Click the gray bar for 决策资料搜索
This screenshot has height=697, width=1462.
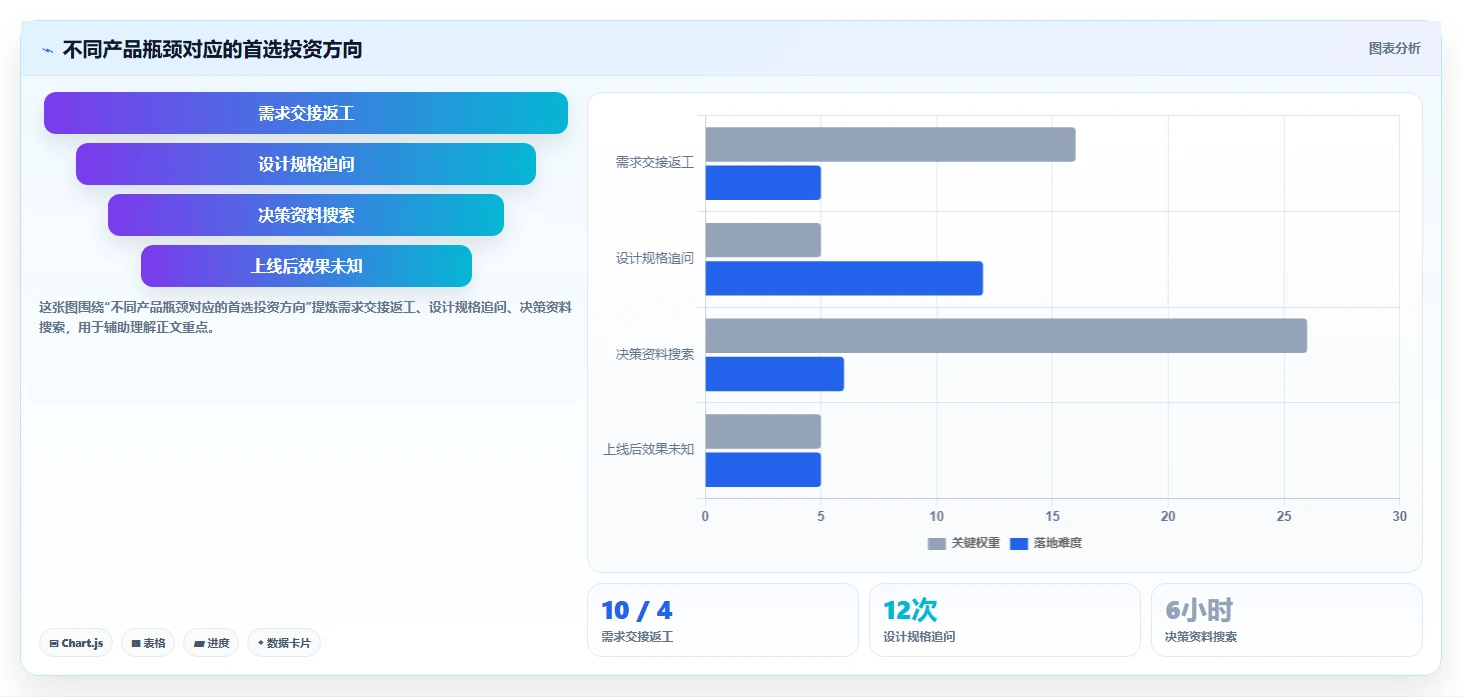pos(1006,336)
